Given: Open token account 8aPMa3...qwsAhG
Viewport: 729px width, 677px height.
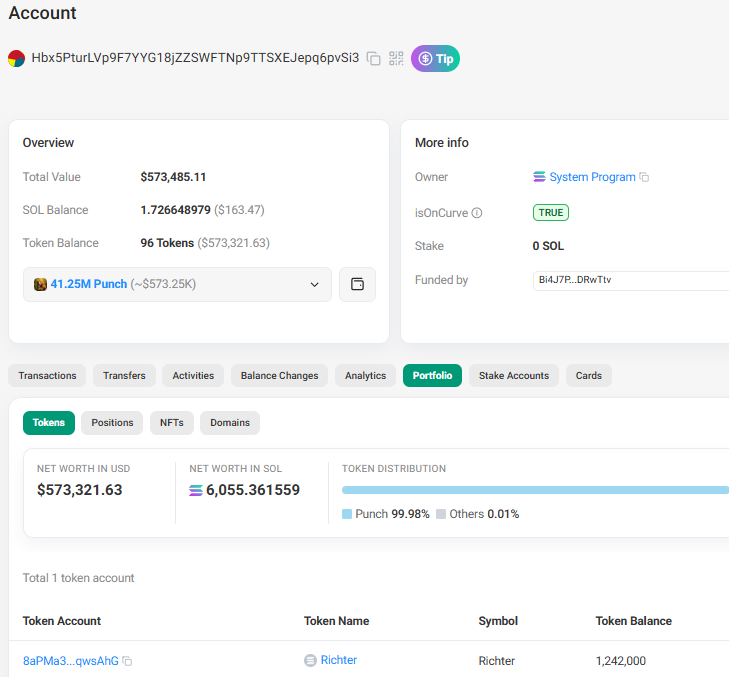Looking at the screenshot, I should point(71,661).
